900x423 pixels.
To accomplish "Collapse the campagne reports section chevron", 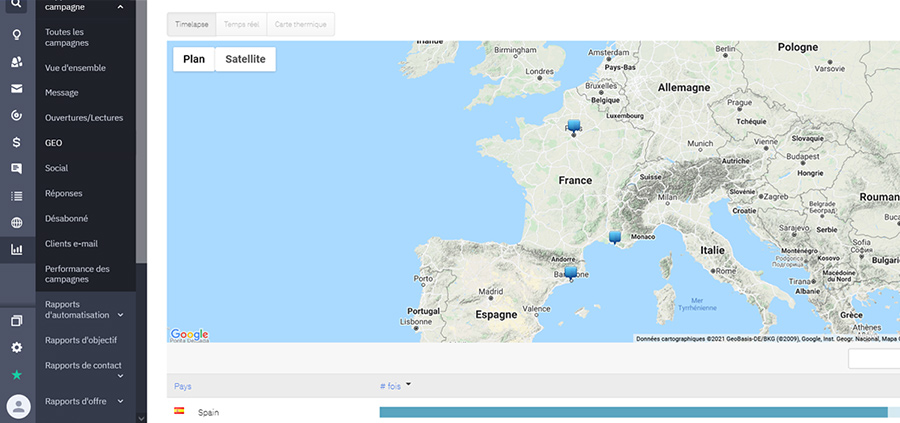I will 120,7.
